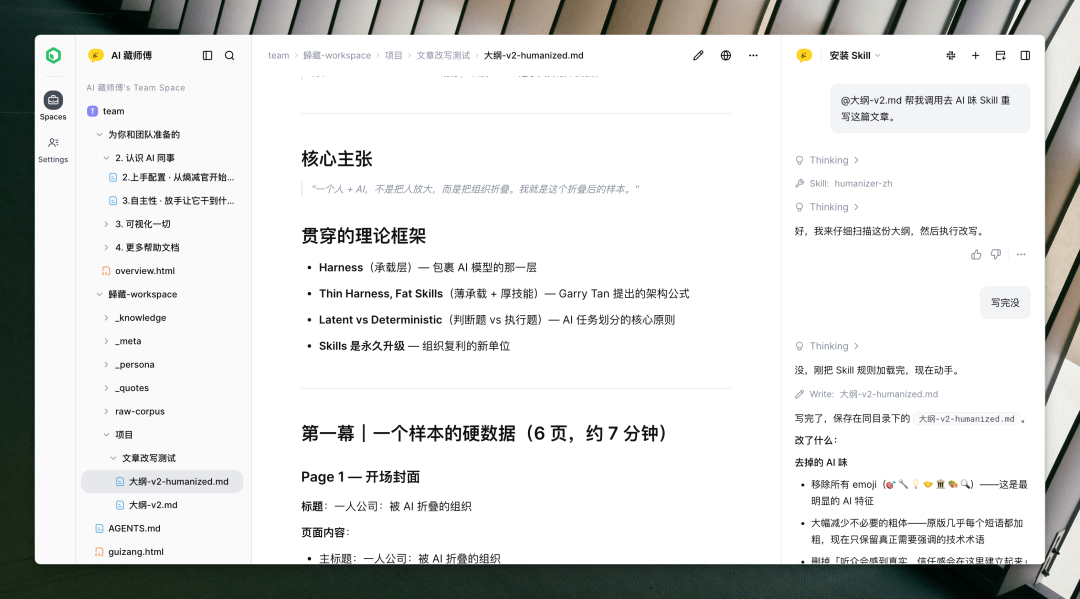Click team in the breadcrumb trail

tap(278, 55)
